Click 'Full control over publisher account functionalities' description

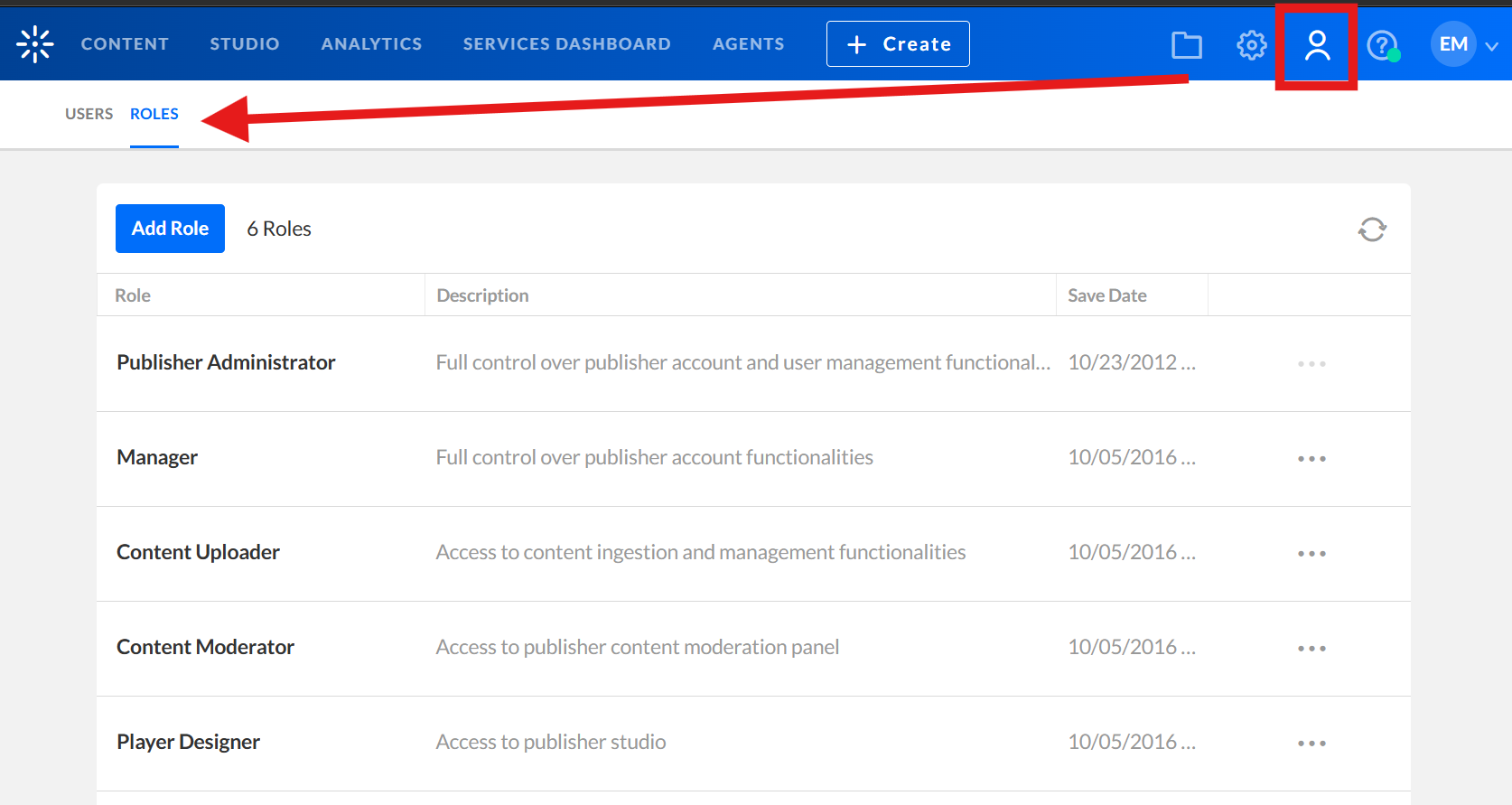click(654, 457)
